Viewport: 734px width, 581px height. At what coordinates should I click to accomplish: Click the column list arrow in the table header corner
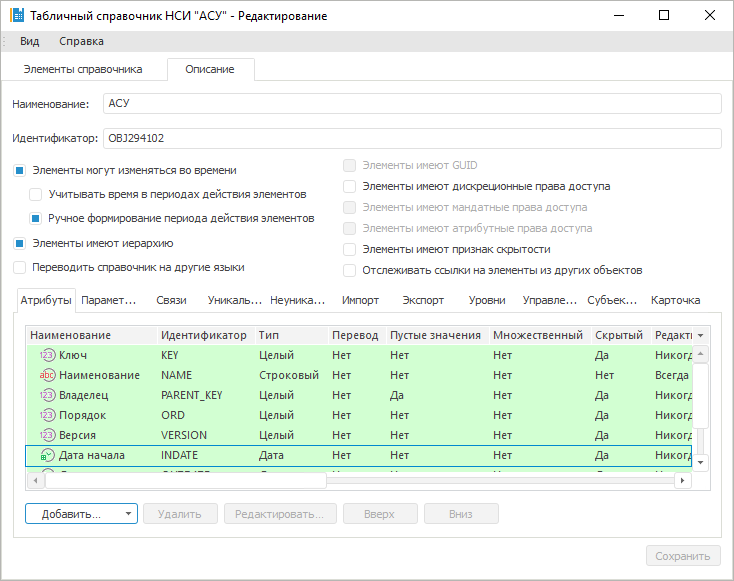pos(700,335)
